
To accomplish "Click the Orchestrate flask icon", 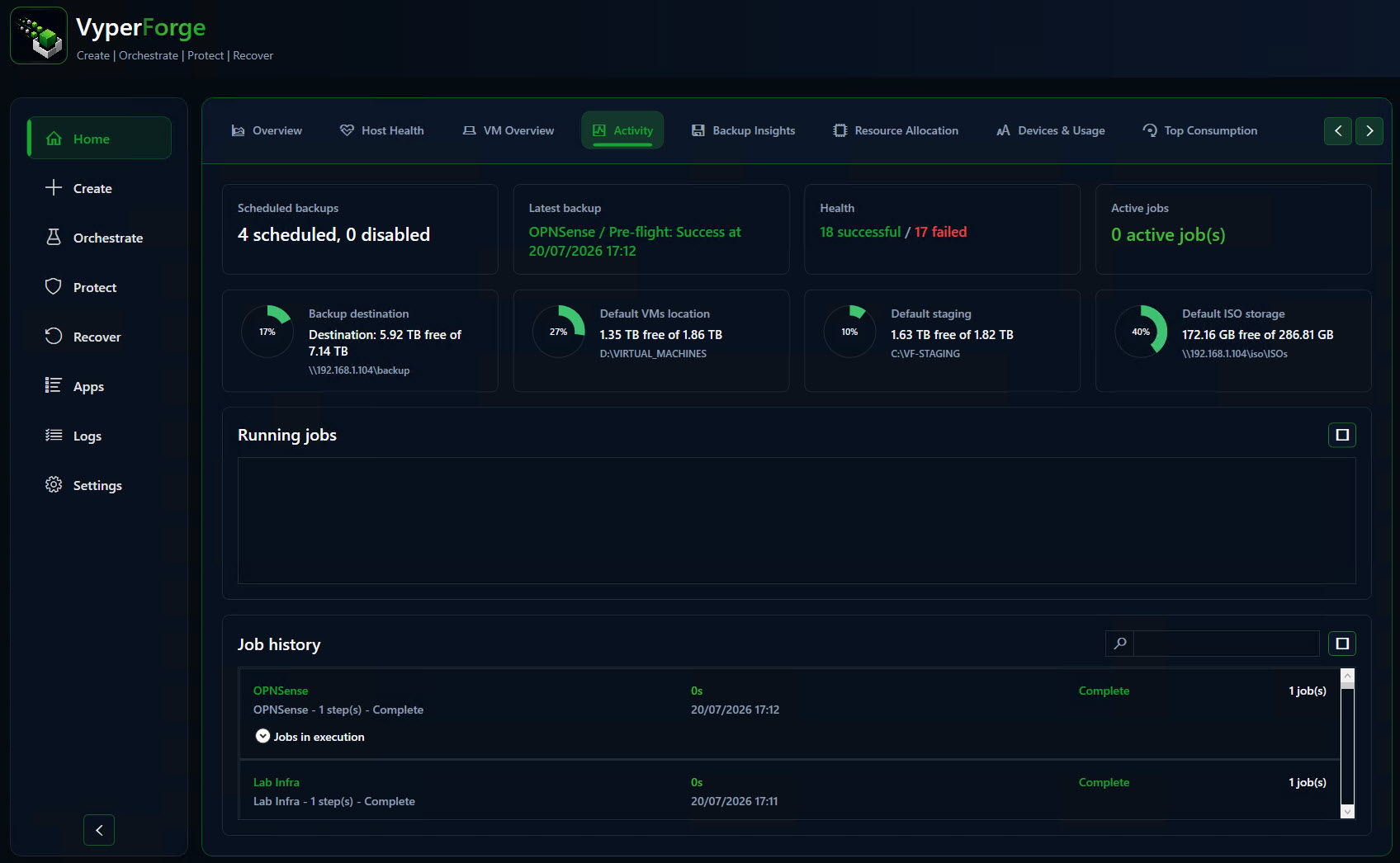I will tap(54, 237).
